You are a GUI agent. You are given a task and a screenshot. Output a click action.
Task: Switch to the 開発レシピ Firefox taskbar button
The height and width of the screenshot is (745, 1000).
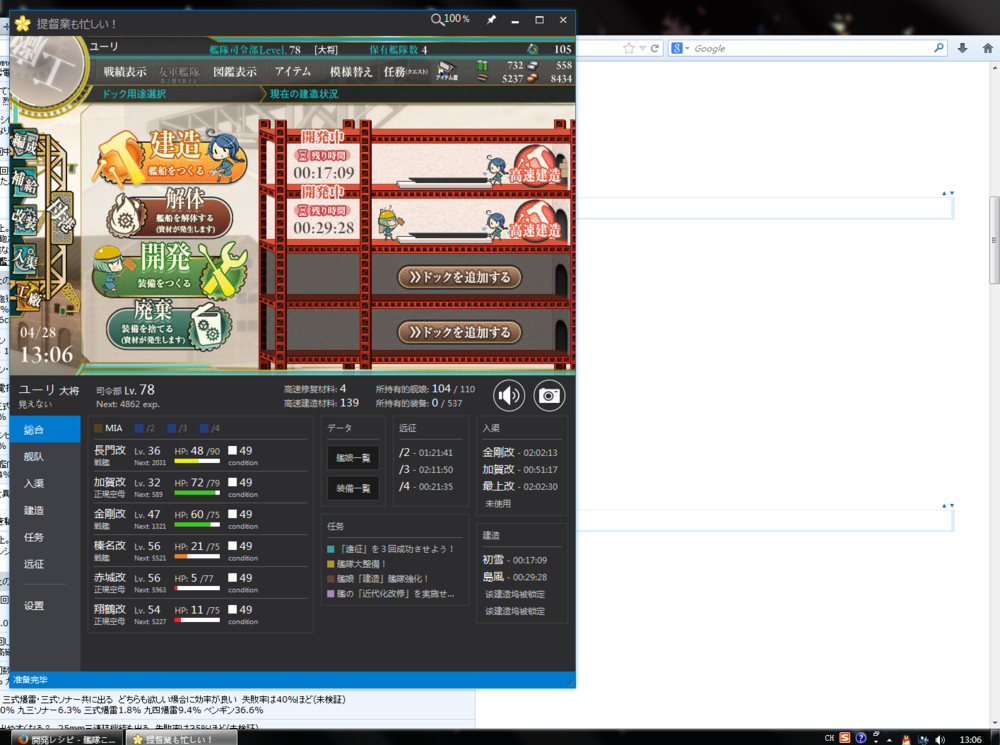[x=66, y=739]
